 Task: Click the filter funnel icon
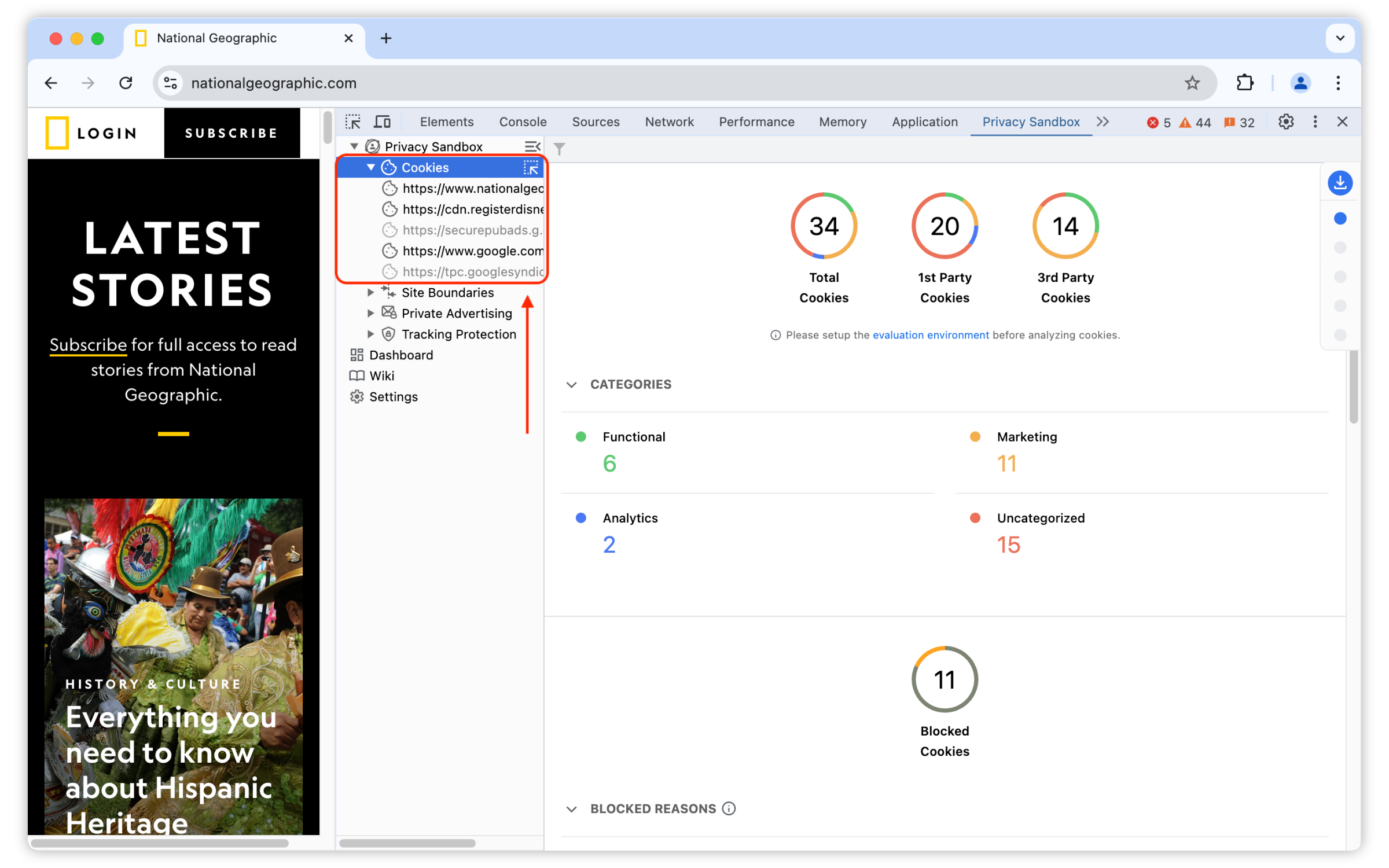click(559, 149)
